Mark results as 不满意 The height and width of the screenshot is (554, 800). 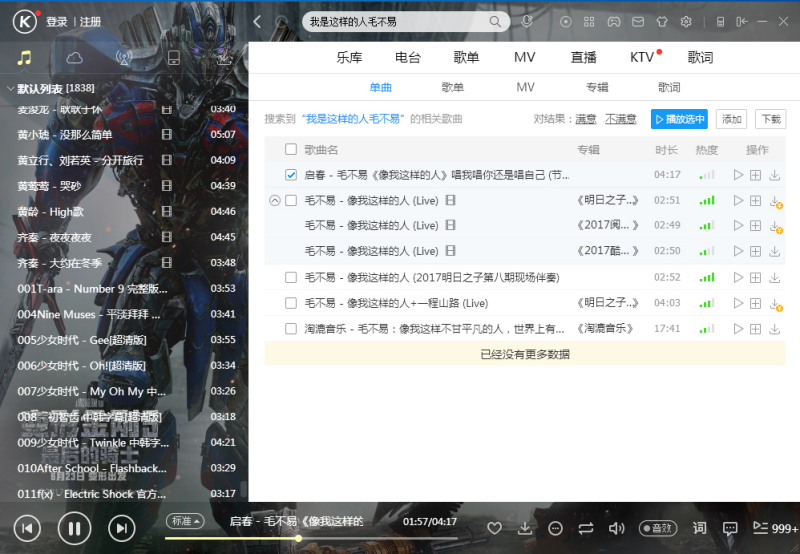620,119
